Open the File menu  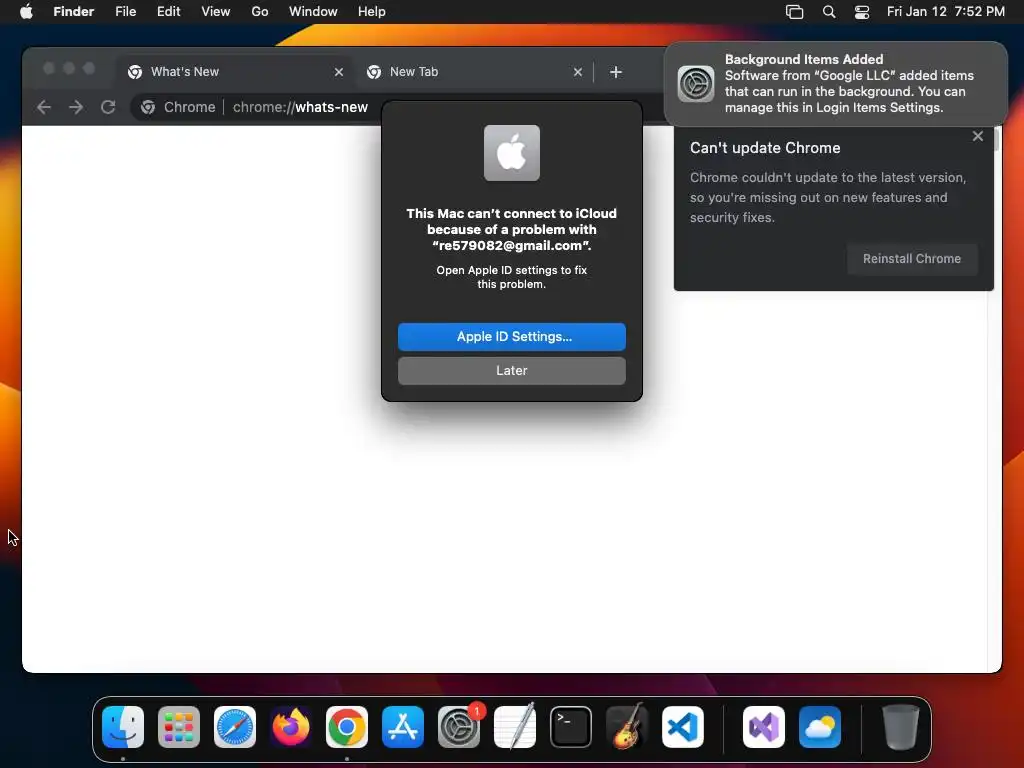[x=125, y=12]
